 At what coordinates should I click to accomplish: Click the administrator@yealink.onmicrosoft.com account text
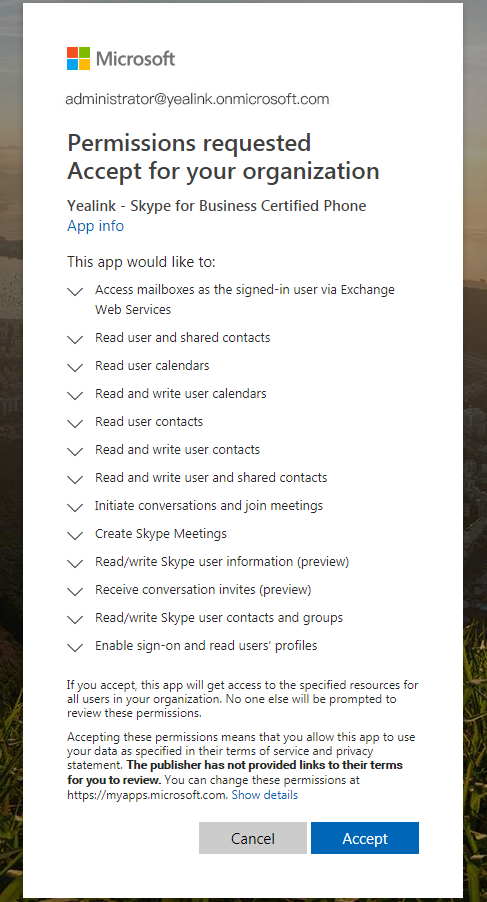[197, 99]
